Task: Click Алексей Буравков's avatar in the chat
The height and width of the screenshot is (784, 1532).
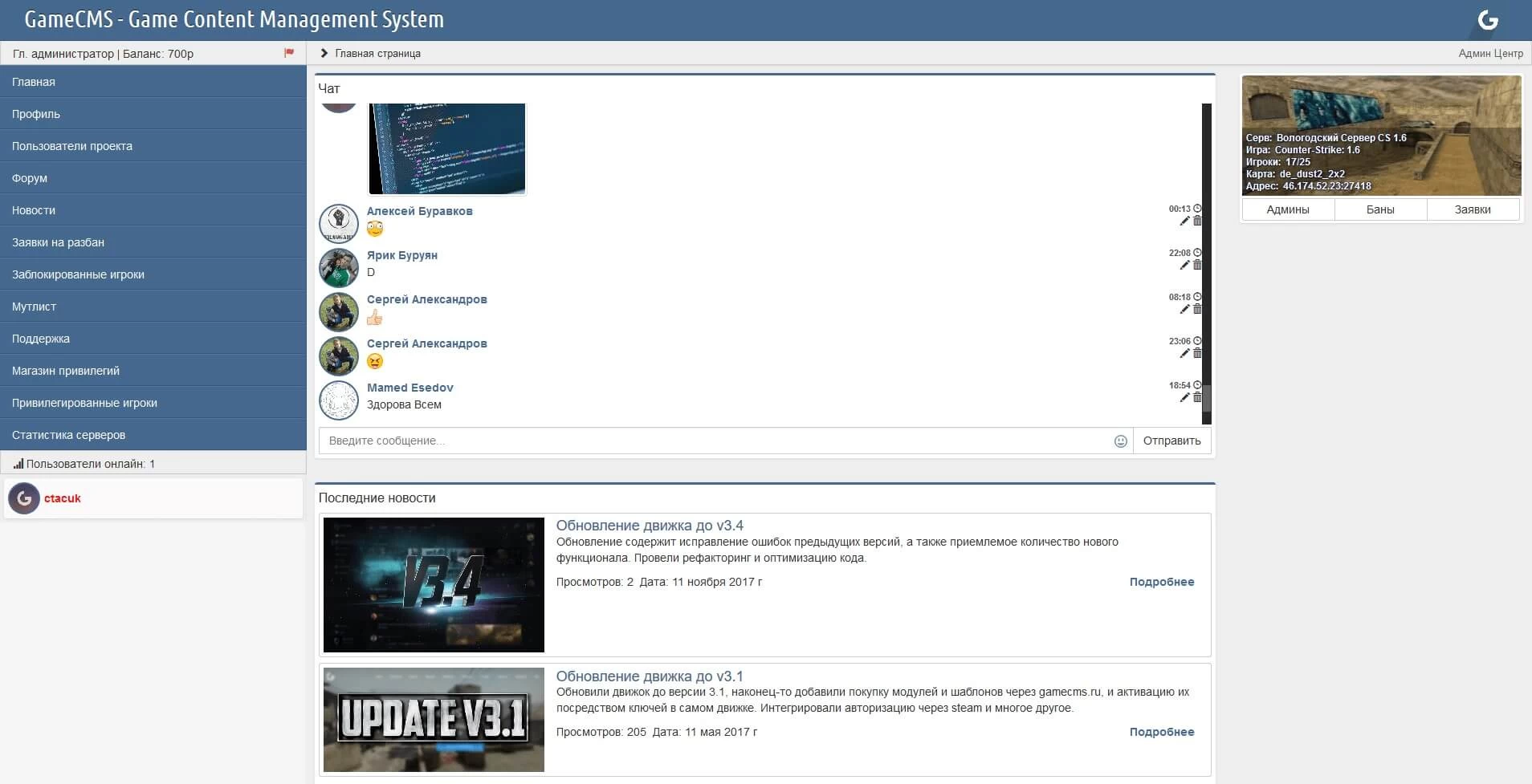Action: pyautogui.click(x=339, y=223)
